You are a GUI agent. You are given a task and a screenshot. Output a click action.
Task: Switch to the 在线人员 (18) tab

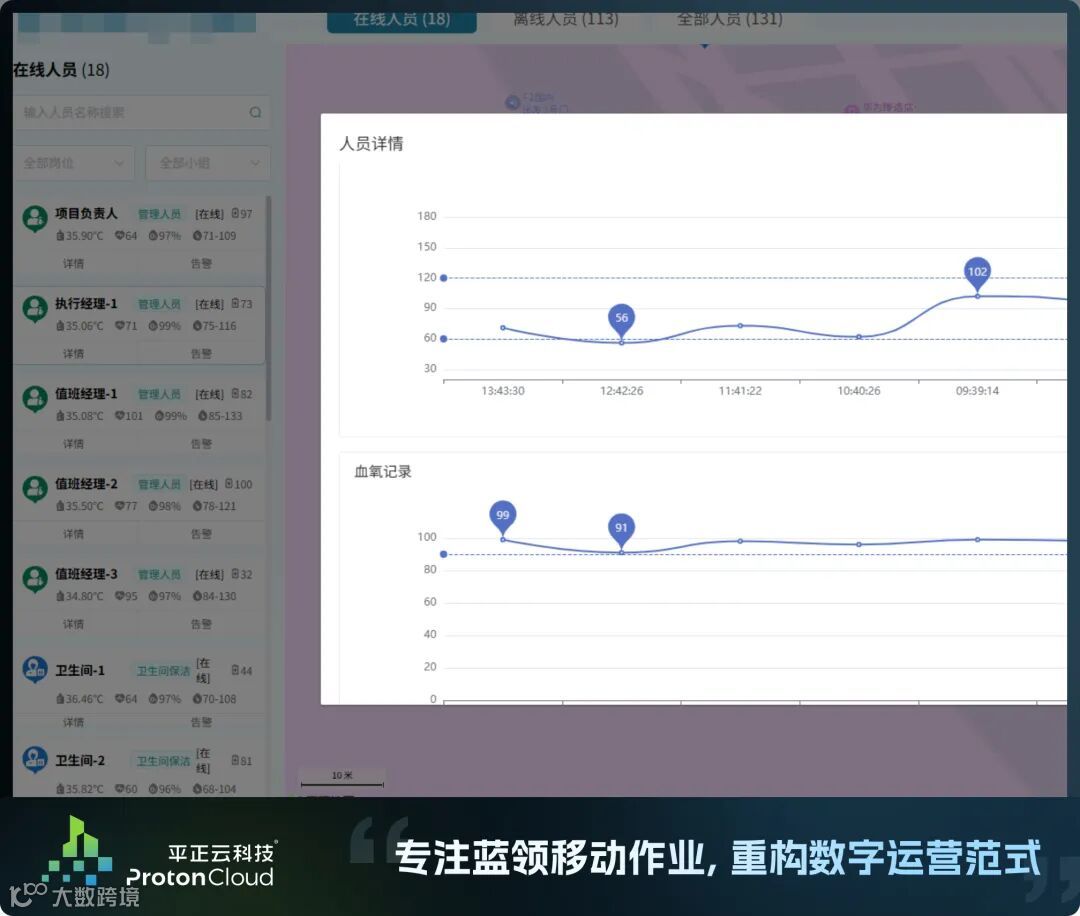click(402, 19)
